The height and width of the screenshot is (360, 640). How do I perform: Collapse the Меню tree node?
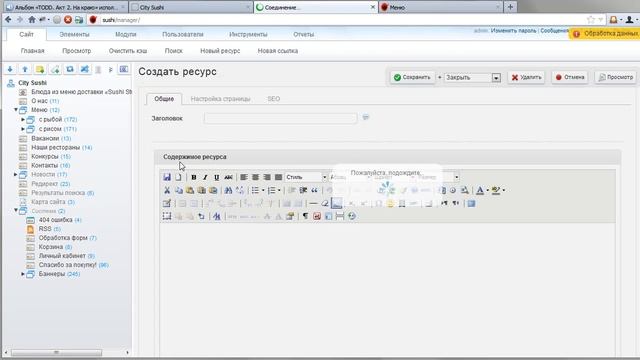16,110
